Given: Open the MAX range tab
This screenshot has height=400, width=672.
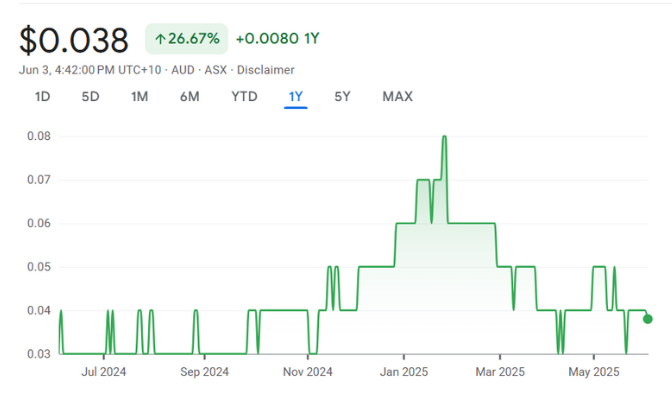Looking at the screenshot, I should pyautogui.click(x=398, y=96).
